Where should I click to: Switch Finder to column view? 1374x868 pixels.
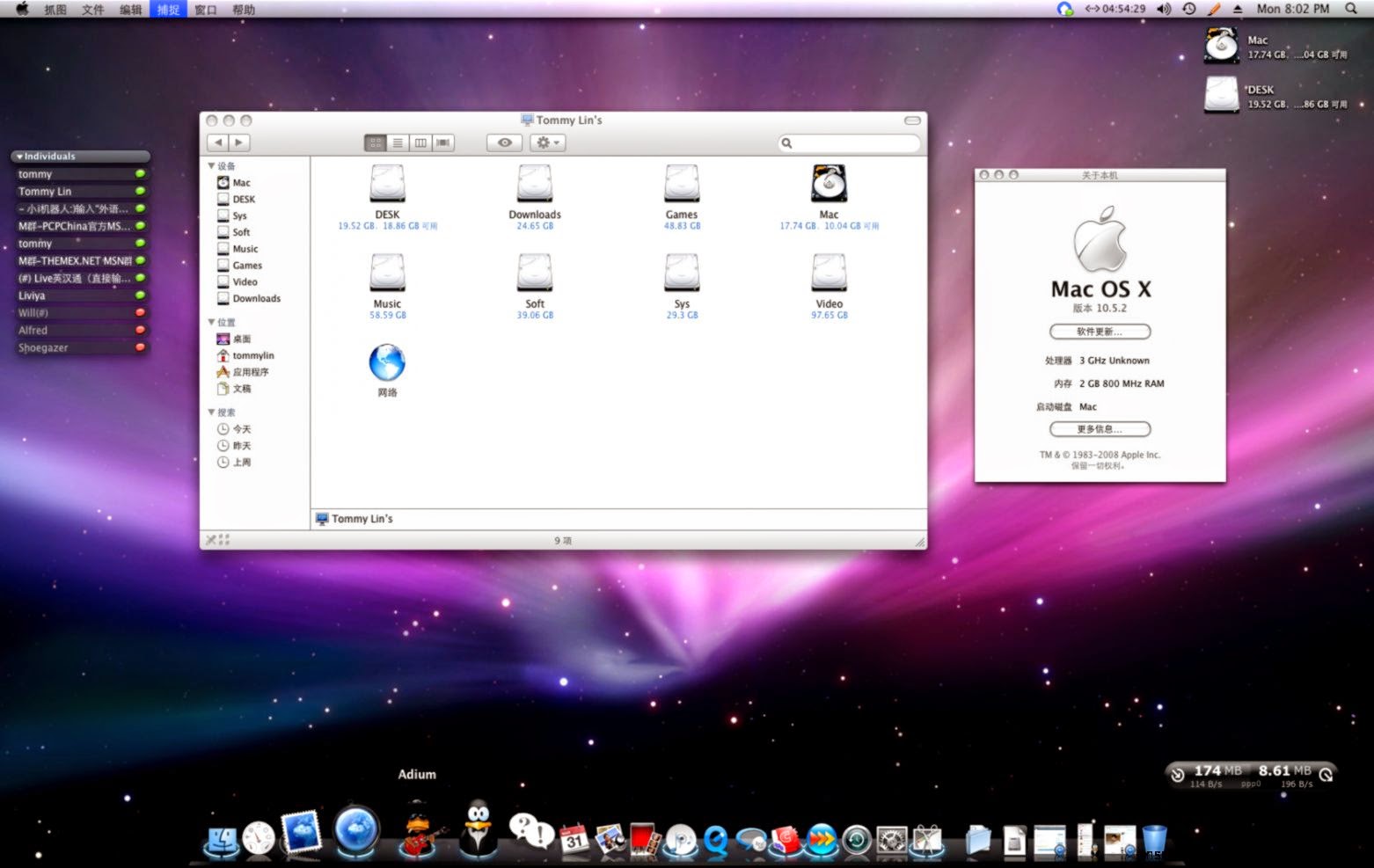tap(420, 142)
